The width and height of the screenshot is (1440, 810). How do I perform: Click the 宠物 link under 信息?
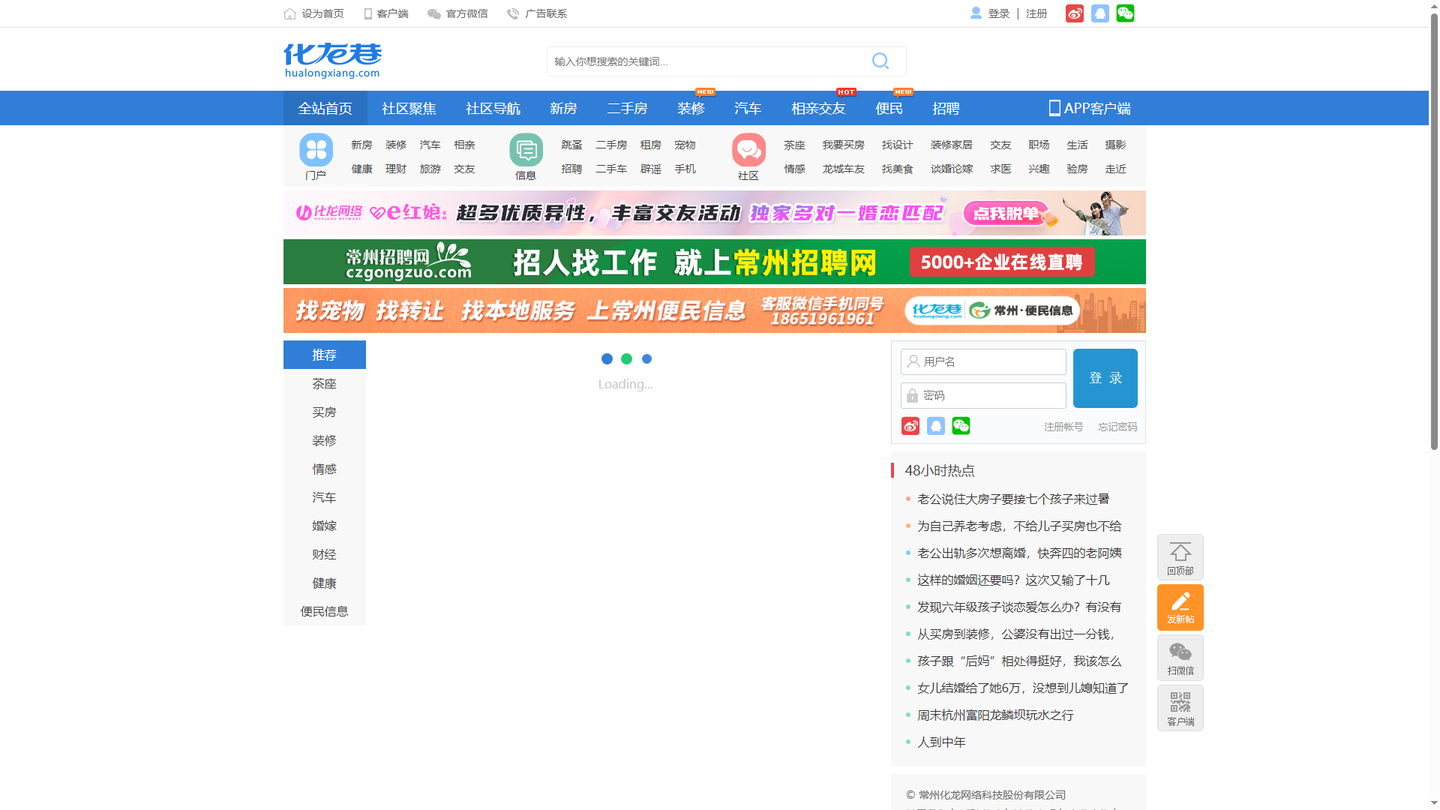click(x=685, y=145)
